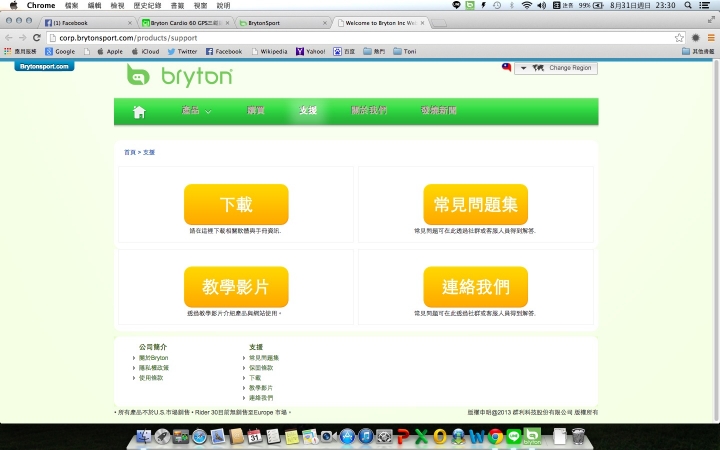Viewport: 720px width, 450px height.
Task: Open the Chrome hamburger menu
Action: click(711, 38)
